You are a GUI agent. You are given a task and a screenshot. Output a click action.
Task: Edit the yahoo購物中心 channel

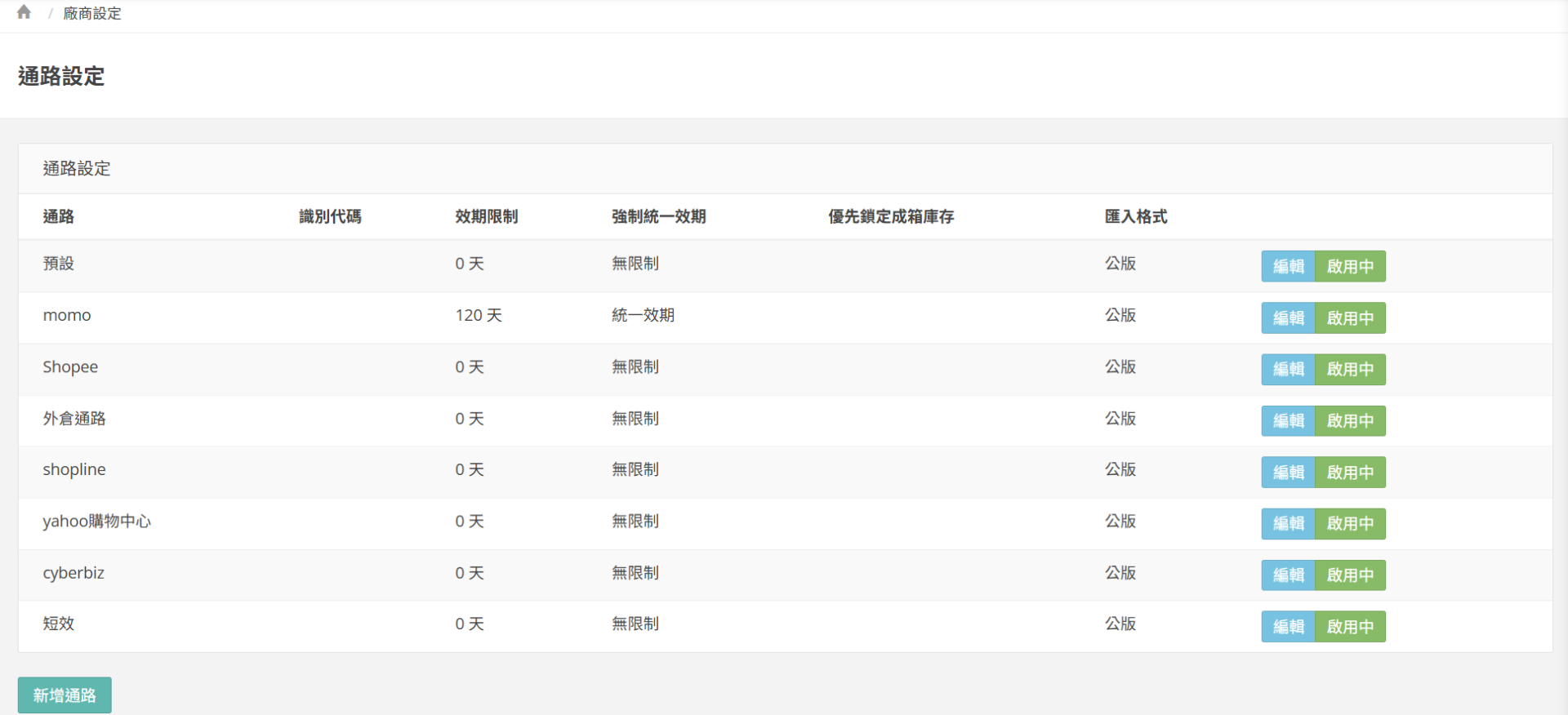[x=1288, y=523]
